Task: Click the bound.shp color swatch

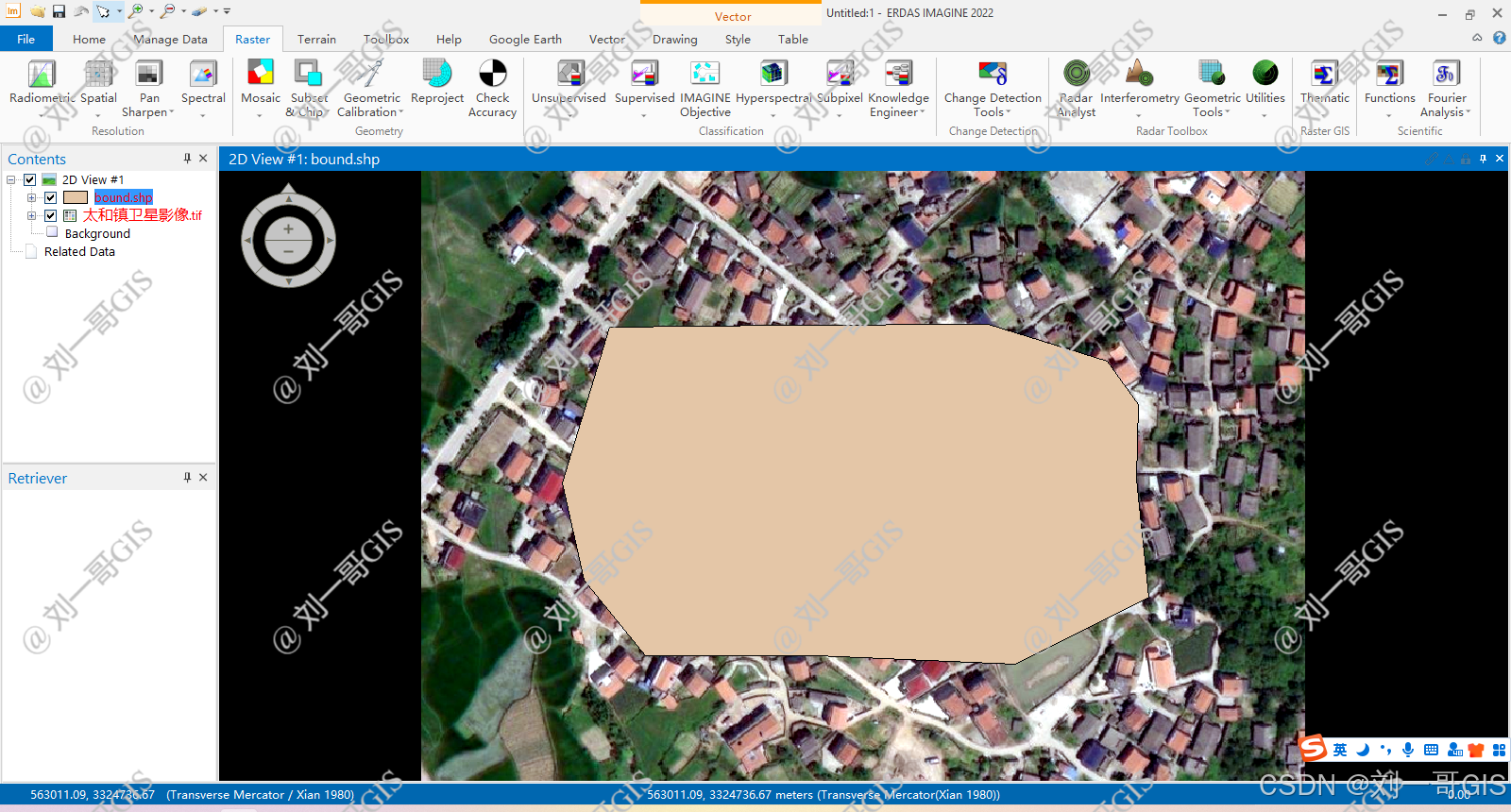Action: click(76, 197)
